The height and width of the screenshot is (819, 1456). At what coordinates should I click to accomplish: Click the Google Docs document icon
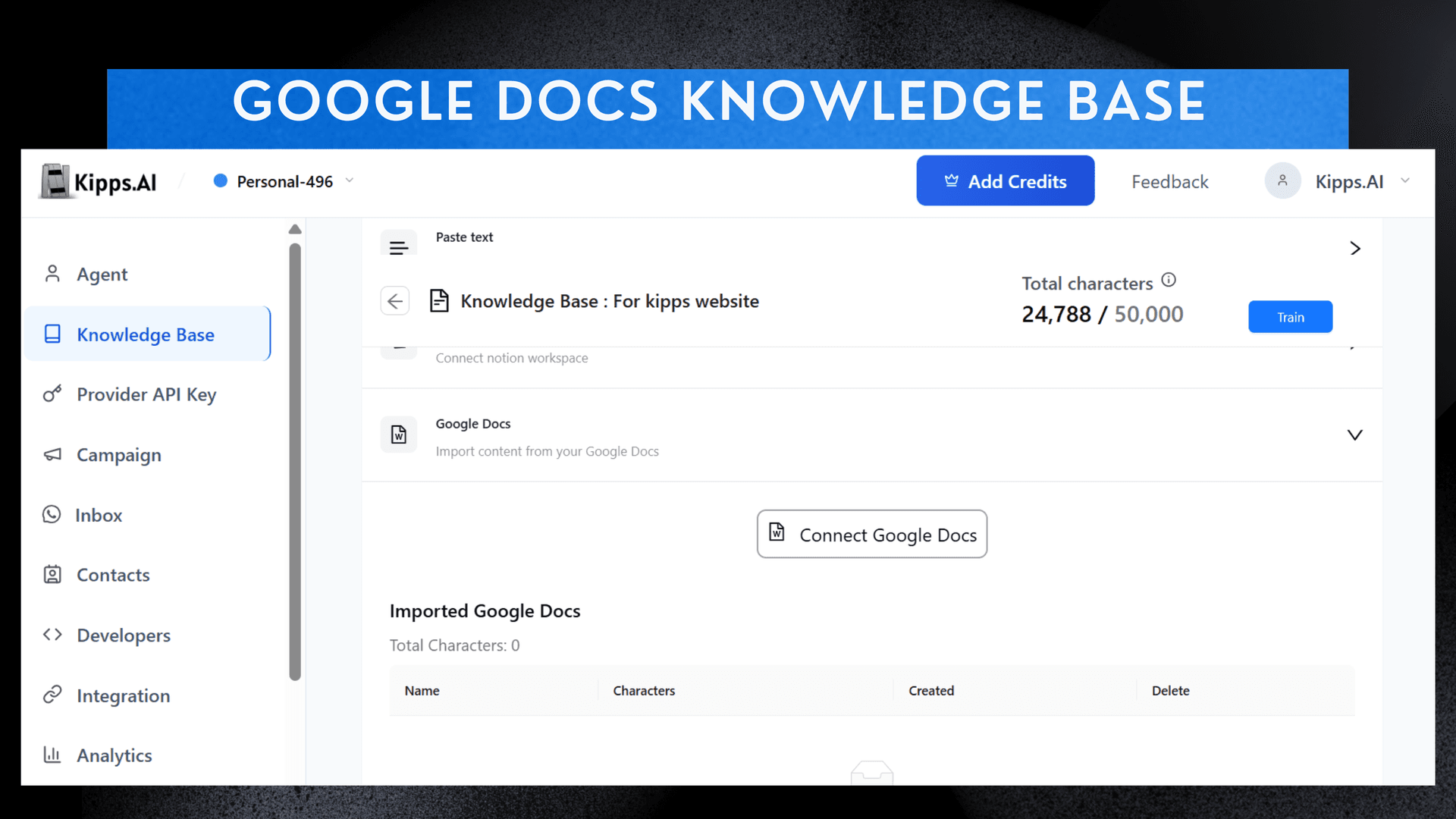(398, 435)
